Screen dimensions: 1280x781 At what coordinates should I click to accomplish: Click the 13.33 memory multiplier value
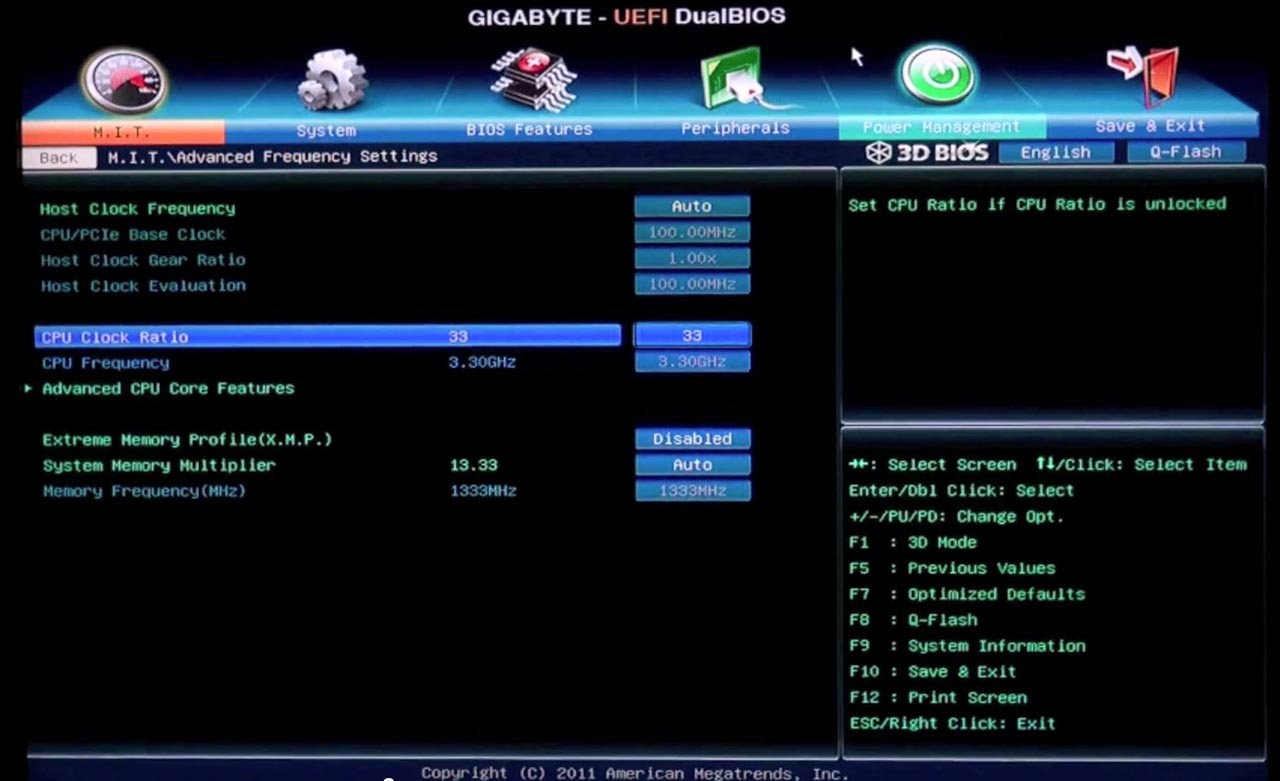click(474, 465)
